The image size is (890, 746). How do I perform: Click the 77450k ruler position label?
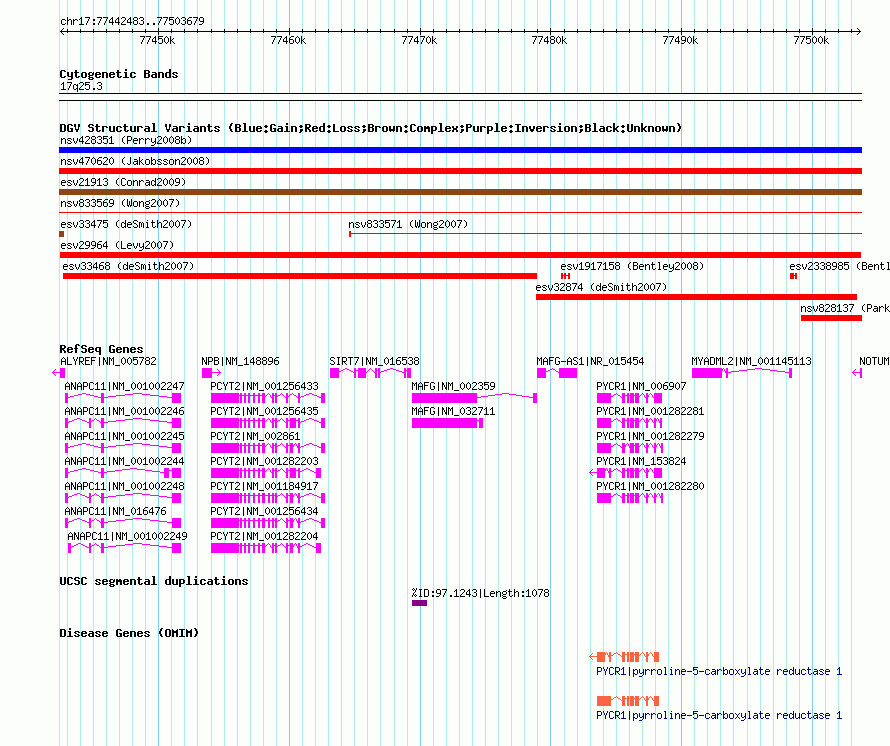tap(157, 40)
